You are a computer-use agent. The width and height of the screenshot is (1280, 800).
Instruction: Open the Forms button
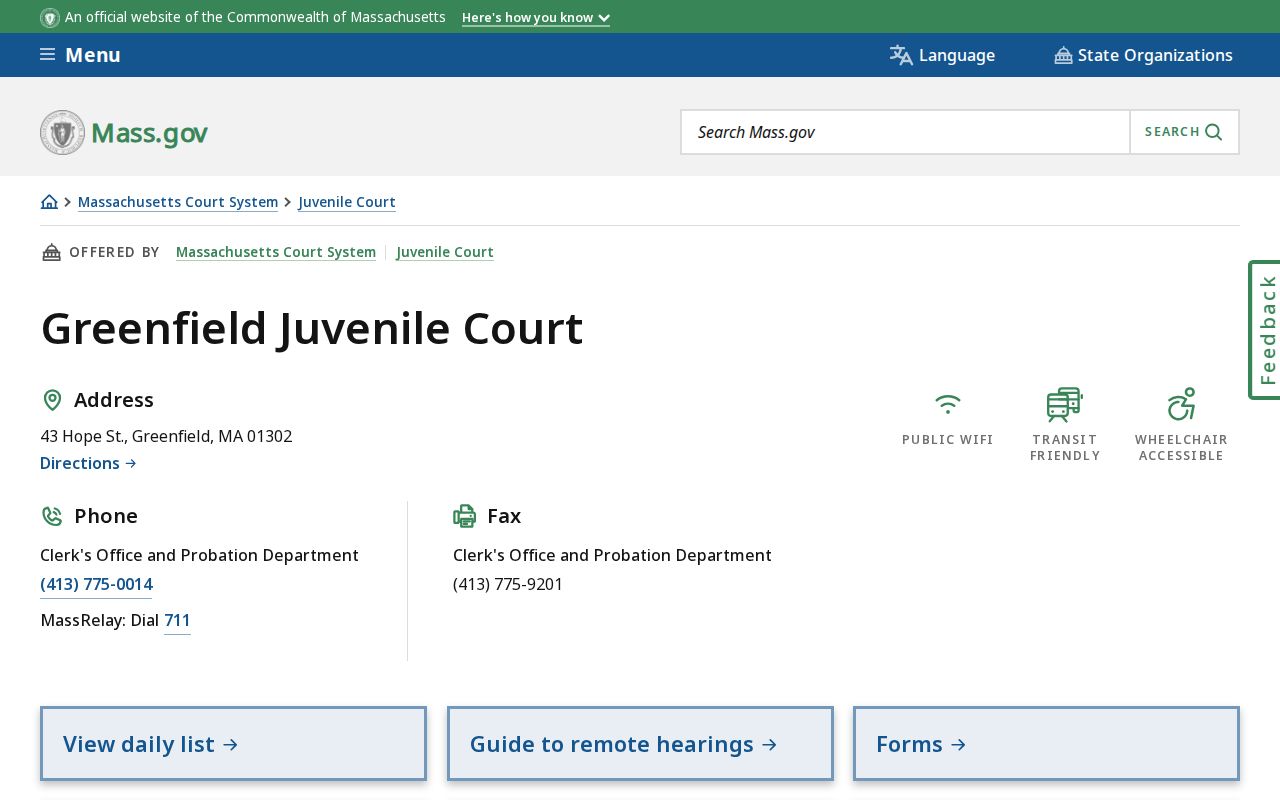pos(1046,744)
